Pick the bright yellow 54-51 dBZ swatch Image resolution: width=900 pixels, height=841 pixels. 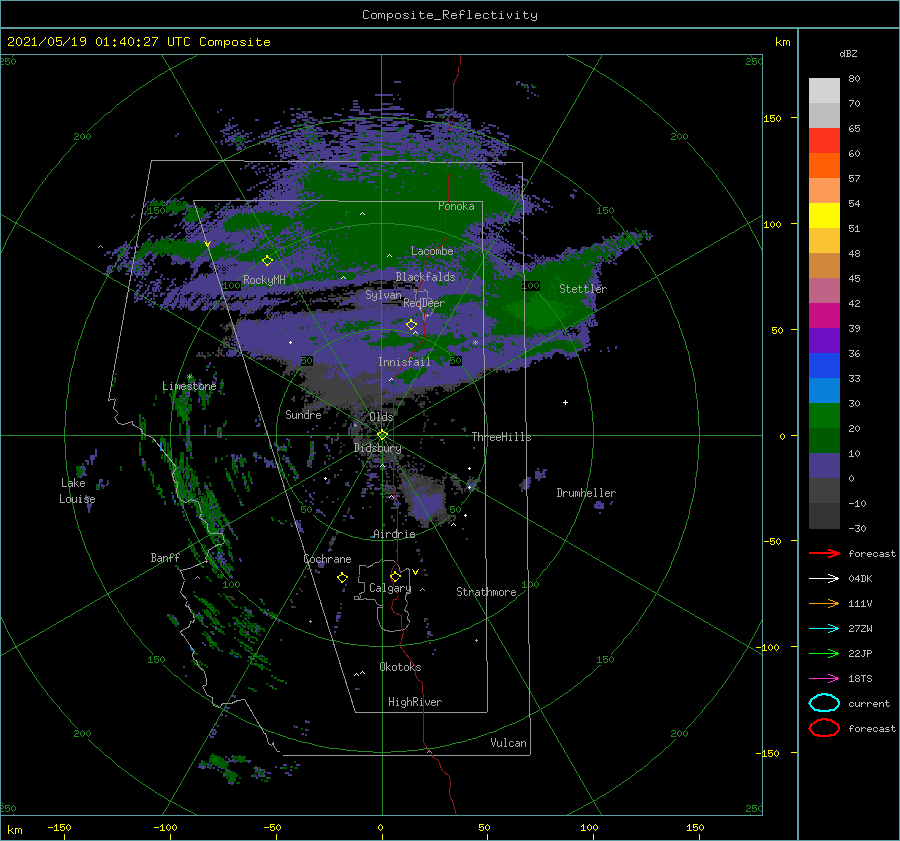click(x=824, y=215)
